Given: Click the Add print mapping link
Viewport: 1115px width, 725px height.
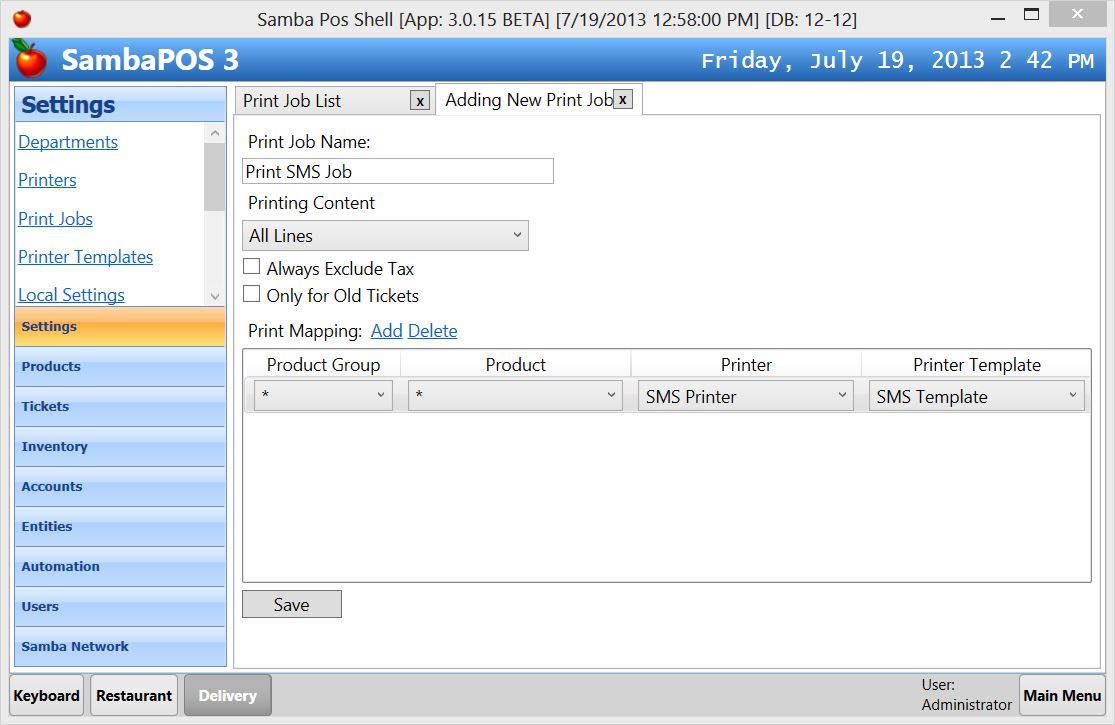Looking at the screenshot, I should click(386, 330).
